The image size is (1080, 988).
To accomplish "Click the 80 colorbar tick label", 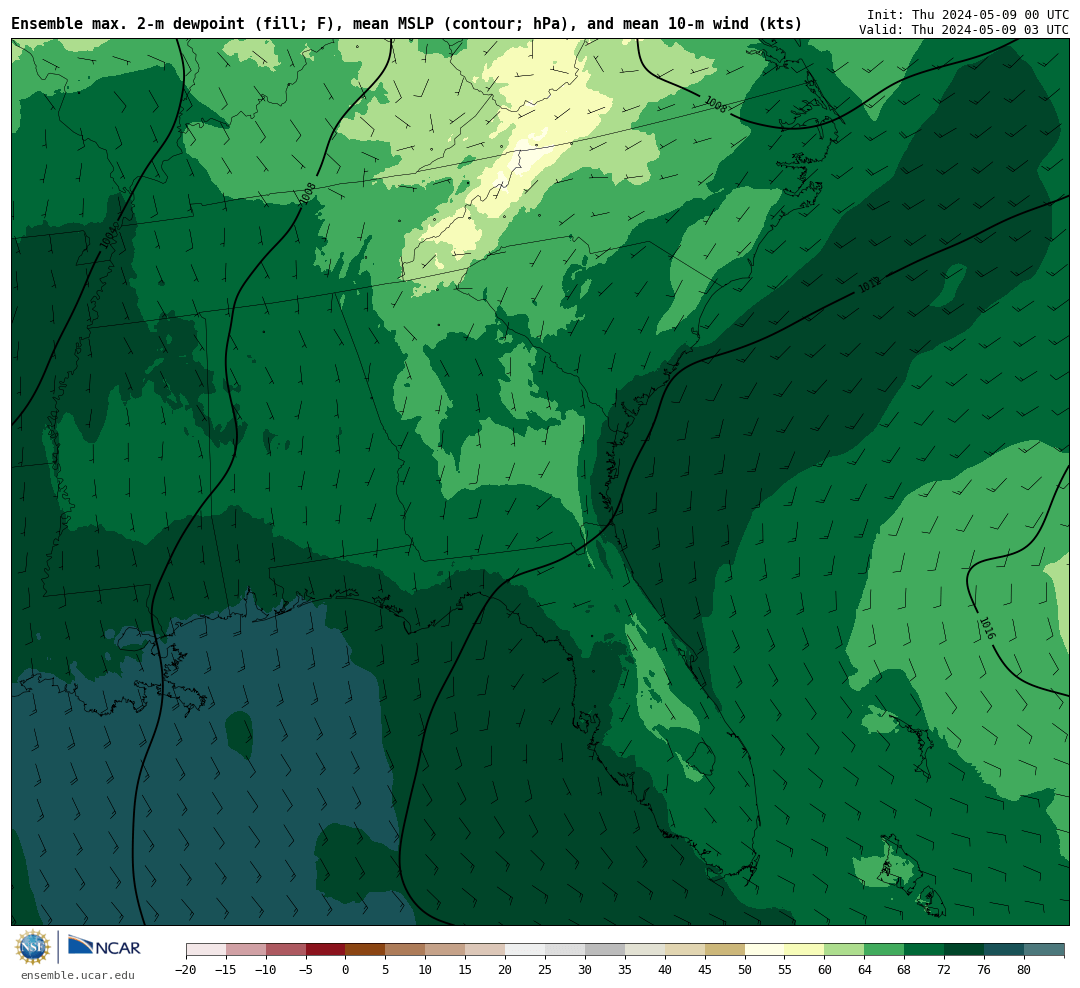I will pyautogui.click(x=1025, y=970).
